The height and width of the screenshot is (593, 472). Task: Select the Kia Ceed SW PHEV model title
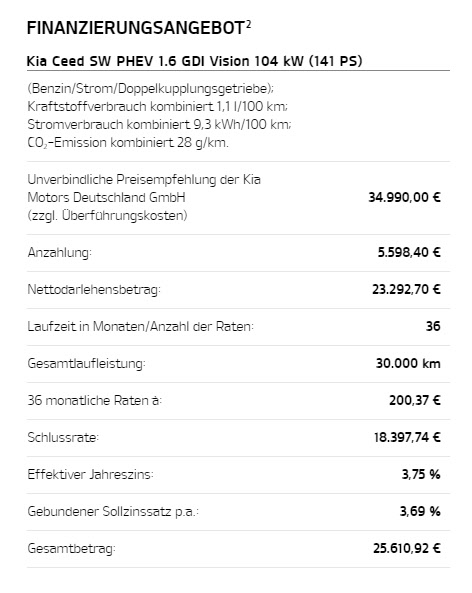194,61
